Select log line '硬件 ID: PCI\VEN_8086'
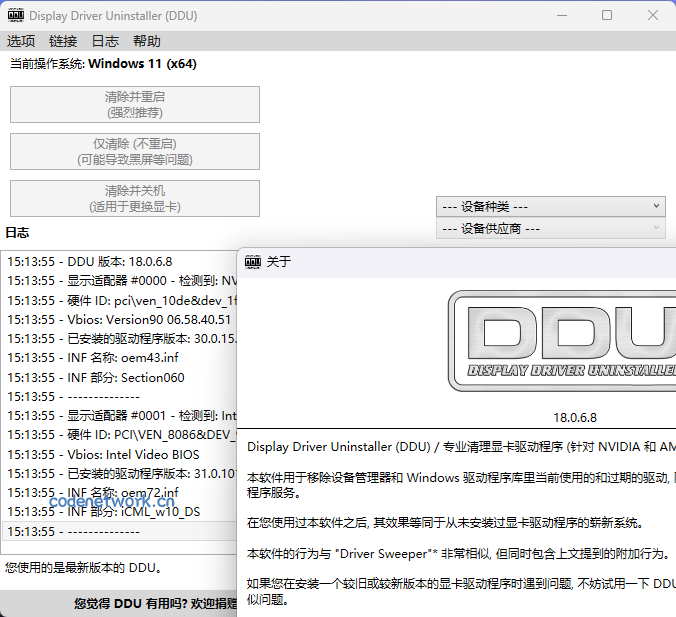676x617 pixels. [119, 435]
